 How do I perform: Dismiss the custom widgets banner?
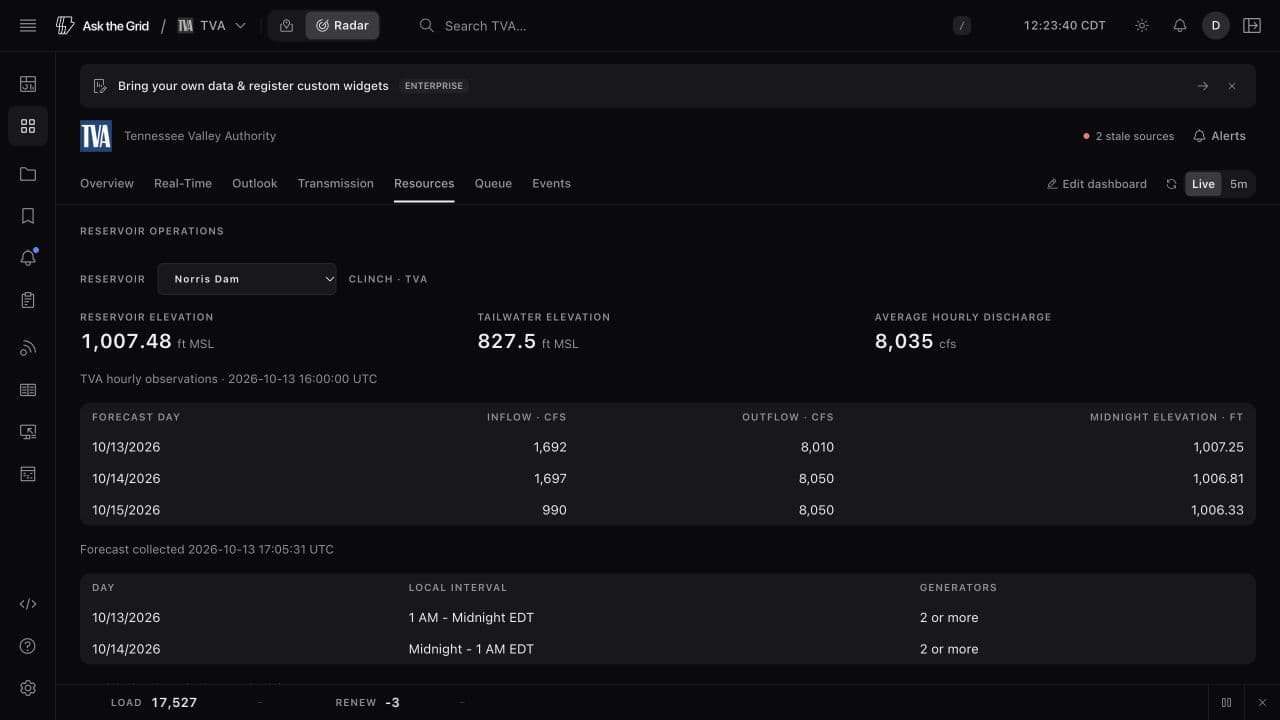click(x=1232, y=86)
